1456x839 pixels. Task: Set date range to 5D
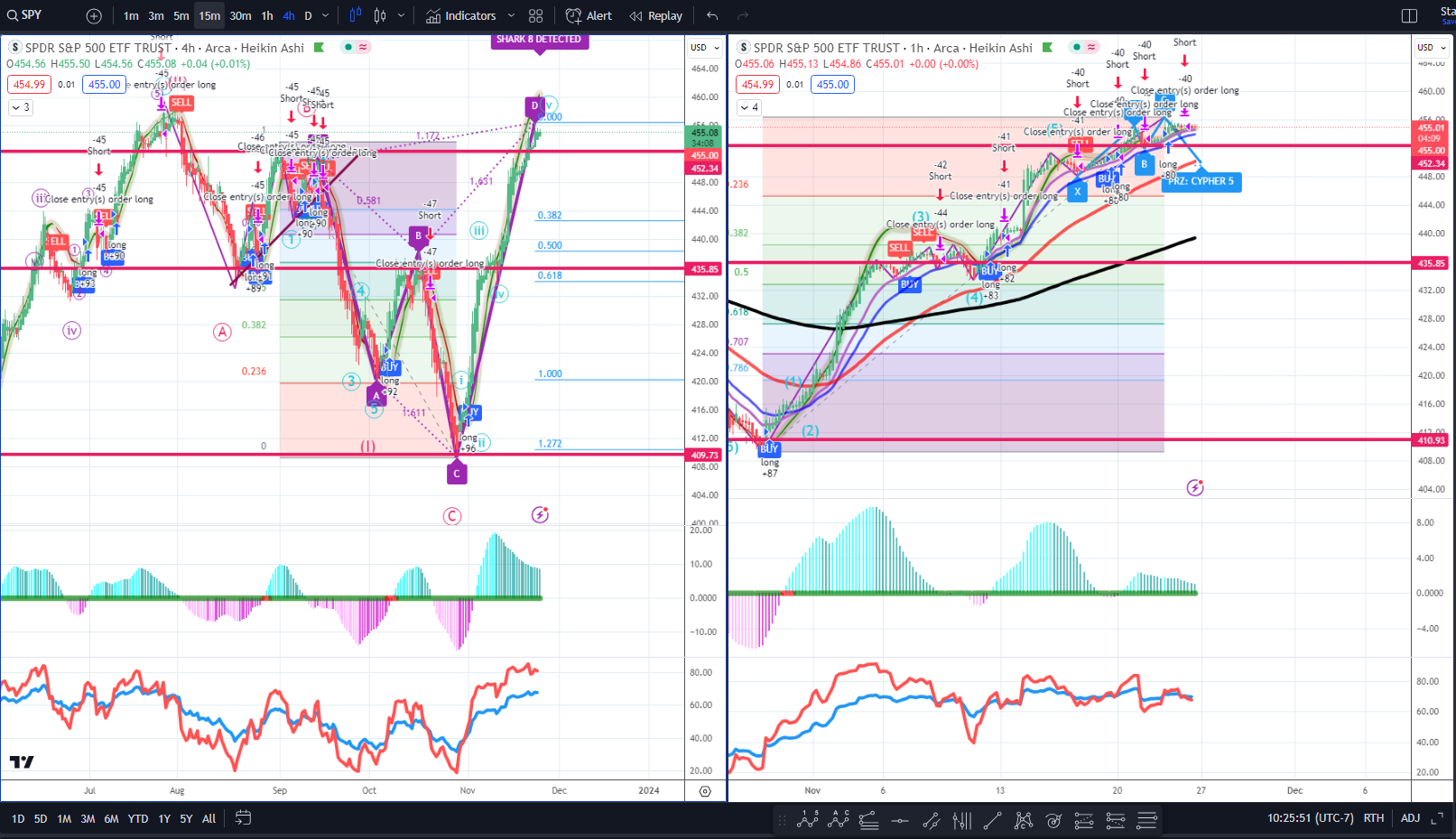(x=41, y=819)
